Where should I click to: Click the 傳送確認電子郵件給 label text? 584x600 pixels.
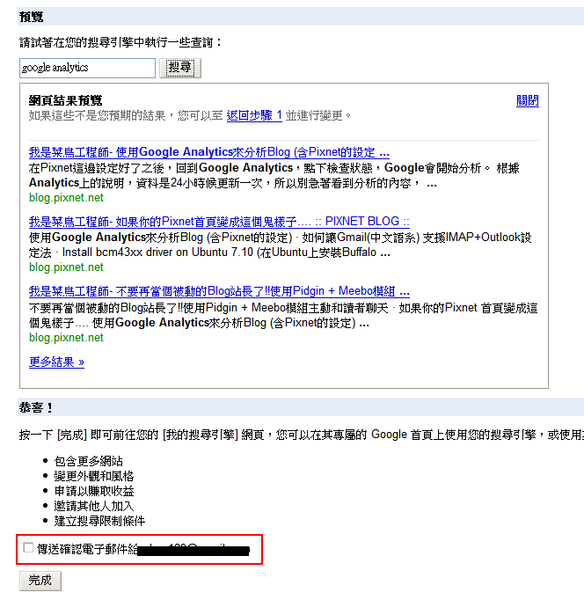tap(87, 549)
